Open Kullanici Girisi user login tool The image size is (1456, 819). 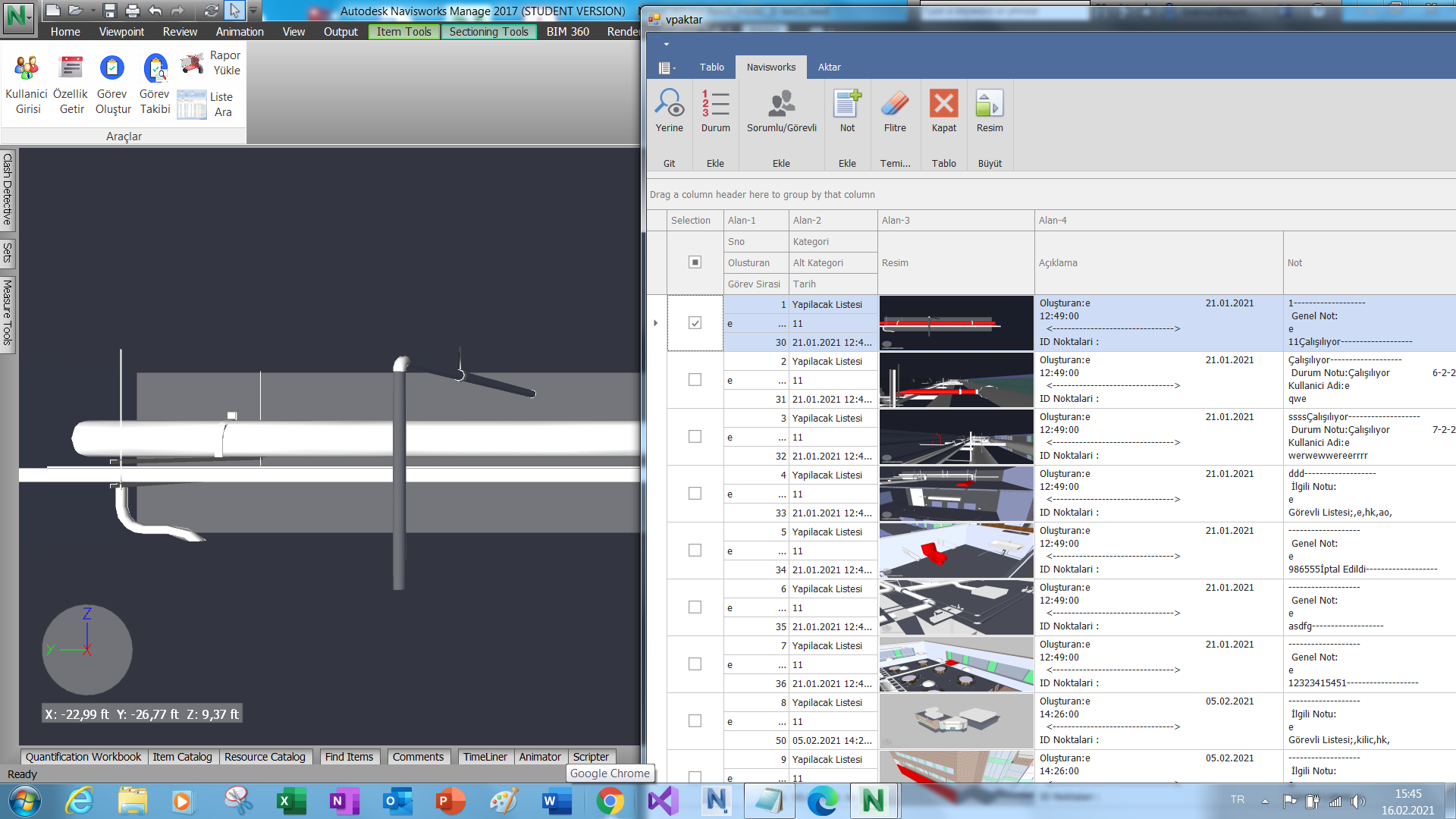pos(27,84)
